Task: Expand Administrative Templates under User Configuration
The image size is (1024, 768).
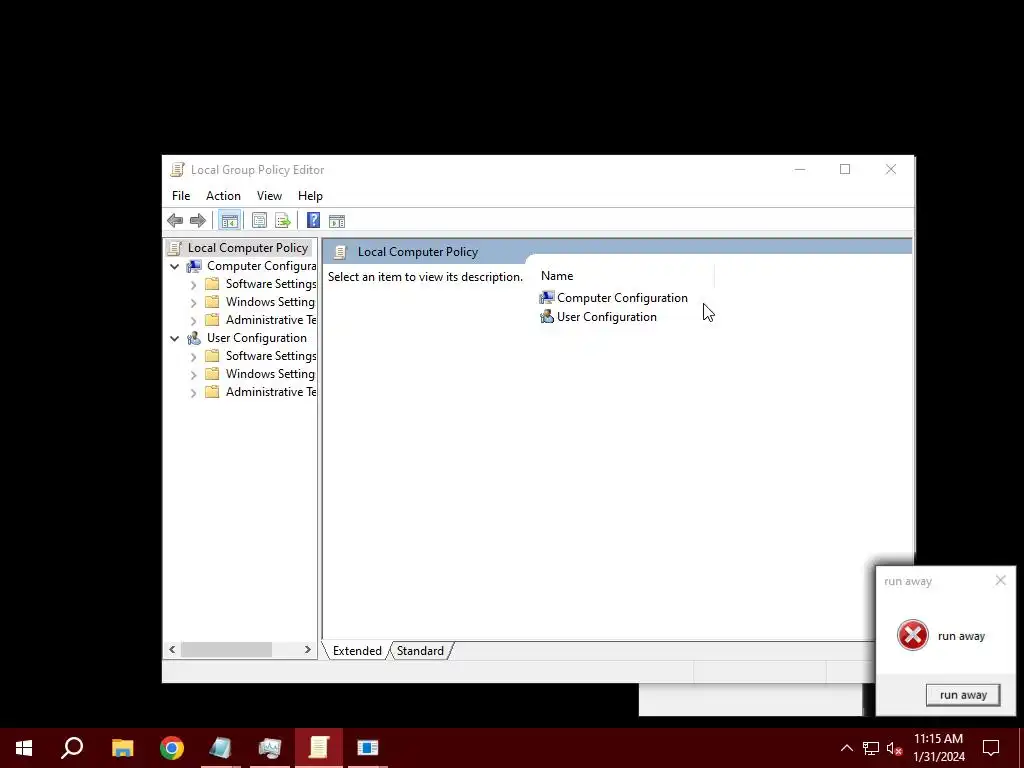Action: (193, 392)
